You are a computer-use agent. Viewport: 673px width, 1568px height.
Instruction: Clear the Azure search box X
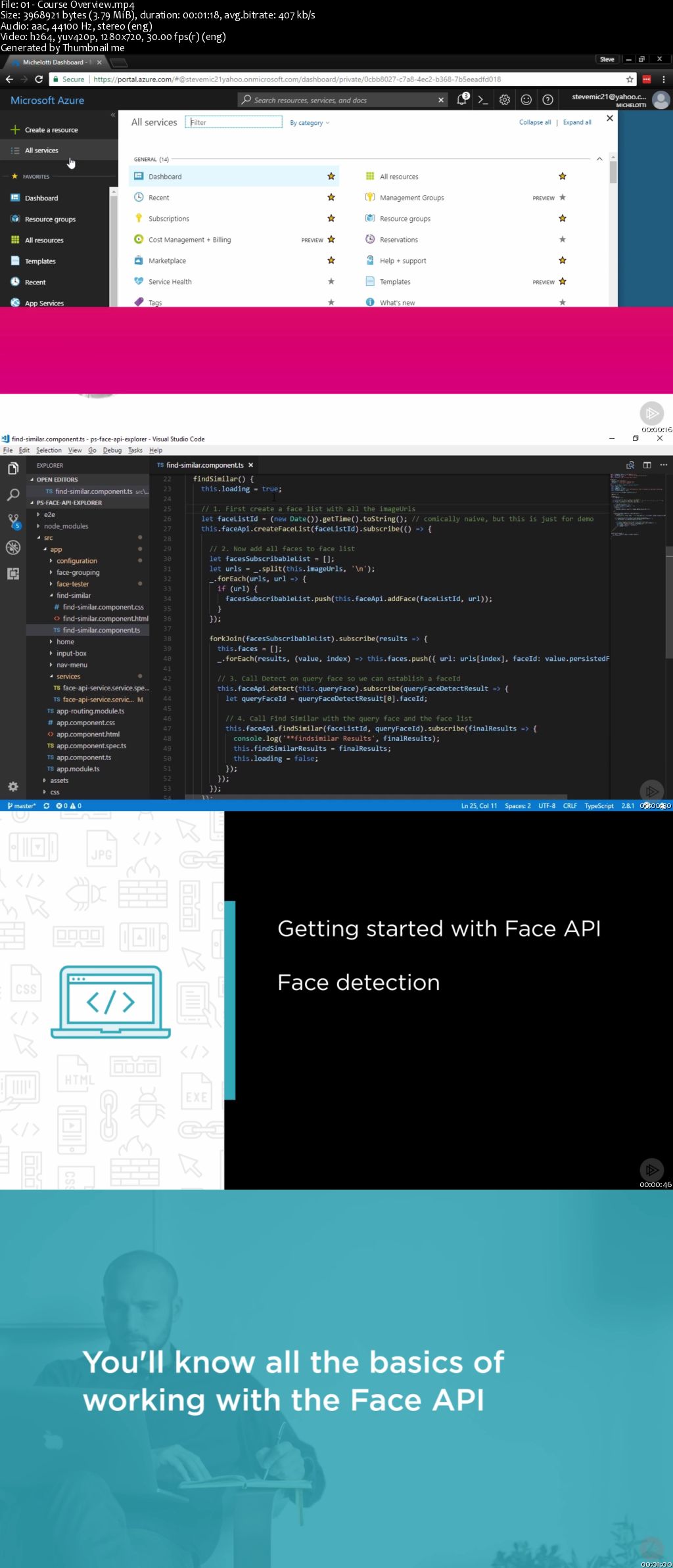click(441, 100)
